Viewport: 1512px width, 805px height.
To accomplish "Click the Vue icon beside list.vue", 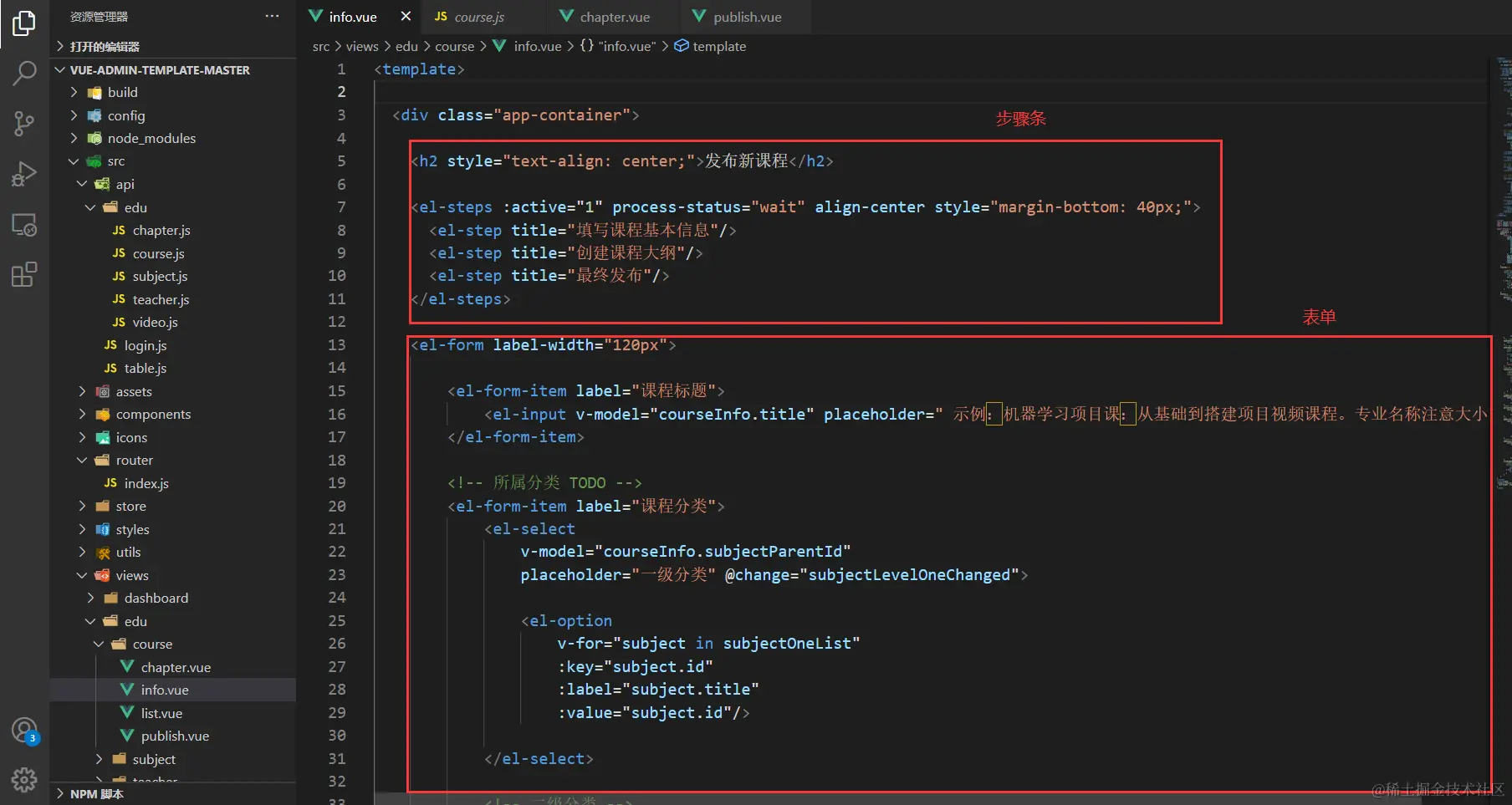I will [x=127, y=713].
